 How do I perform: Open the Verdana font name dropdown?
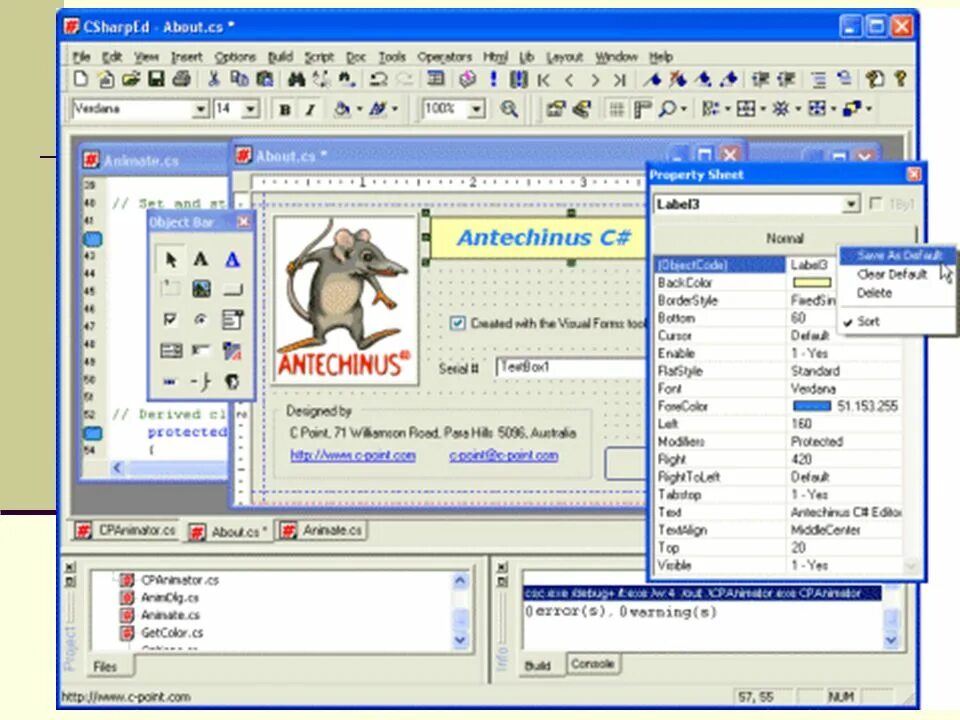click(200, 110)
